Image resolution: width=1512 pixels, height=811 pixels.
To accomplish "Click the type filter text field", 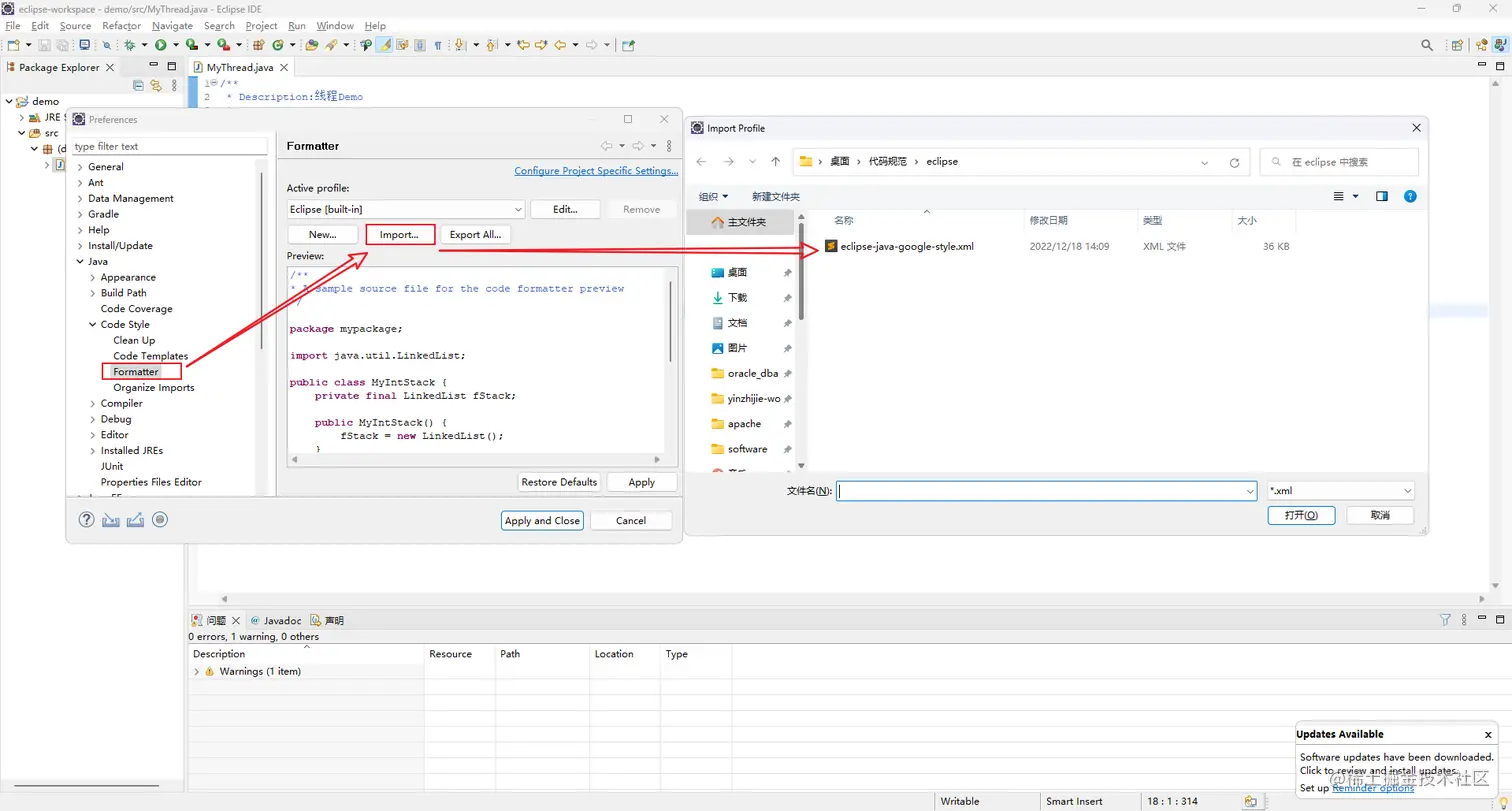I will click(170, 146).
